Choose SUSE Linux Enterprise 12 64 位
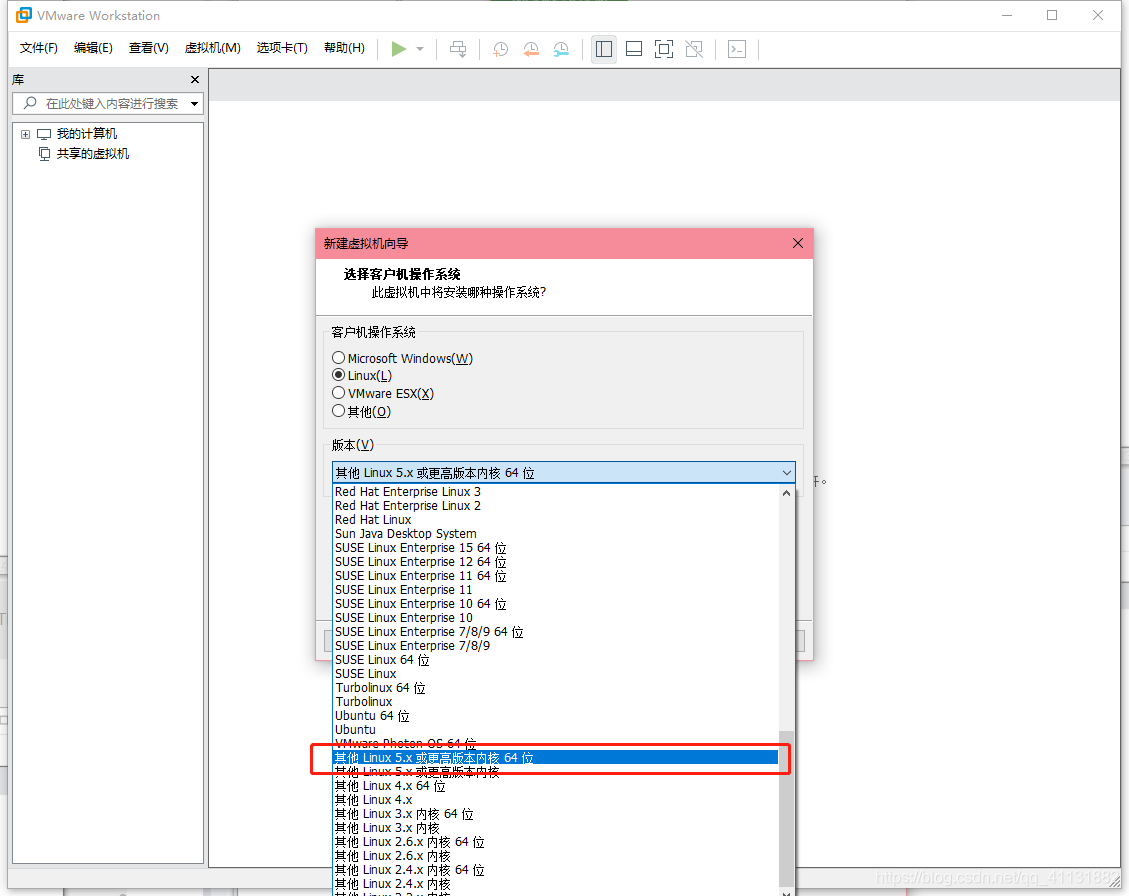The image size is (1129, 896). pyautogui.click(x=555, y=562)
